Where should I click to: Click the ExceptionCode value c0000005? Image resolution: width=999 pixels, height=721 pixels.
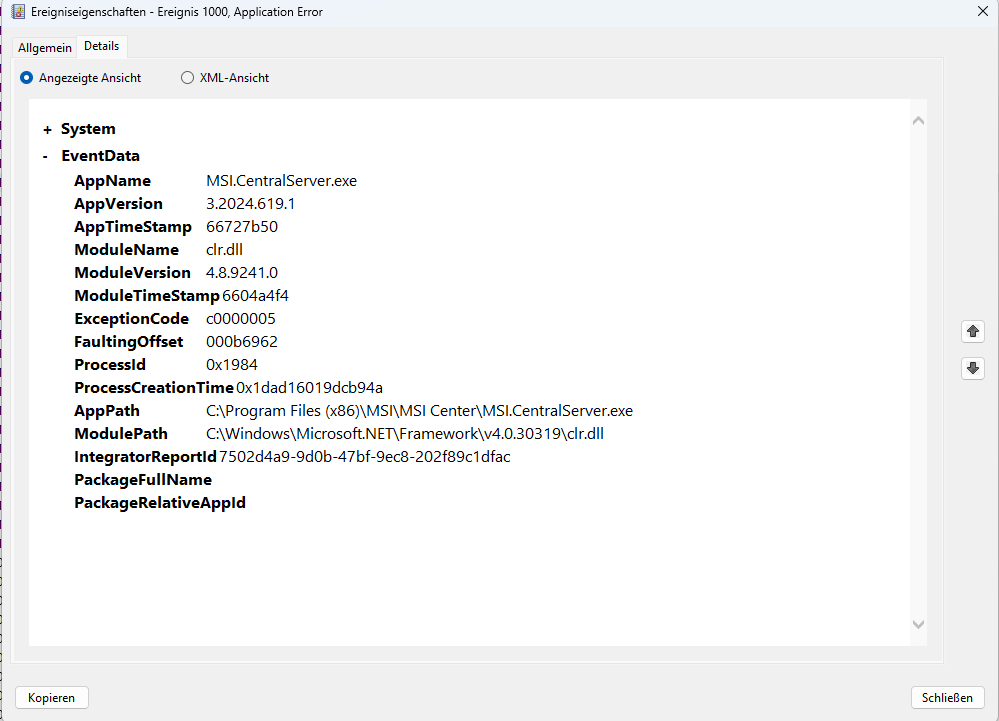(x=241, y=318)
